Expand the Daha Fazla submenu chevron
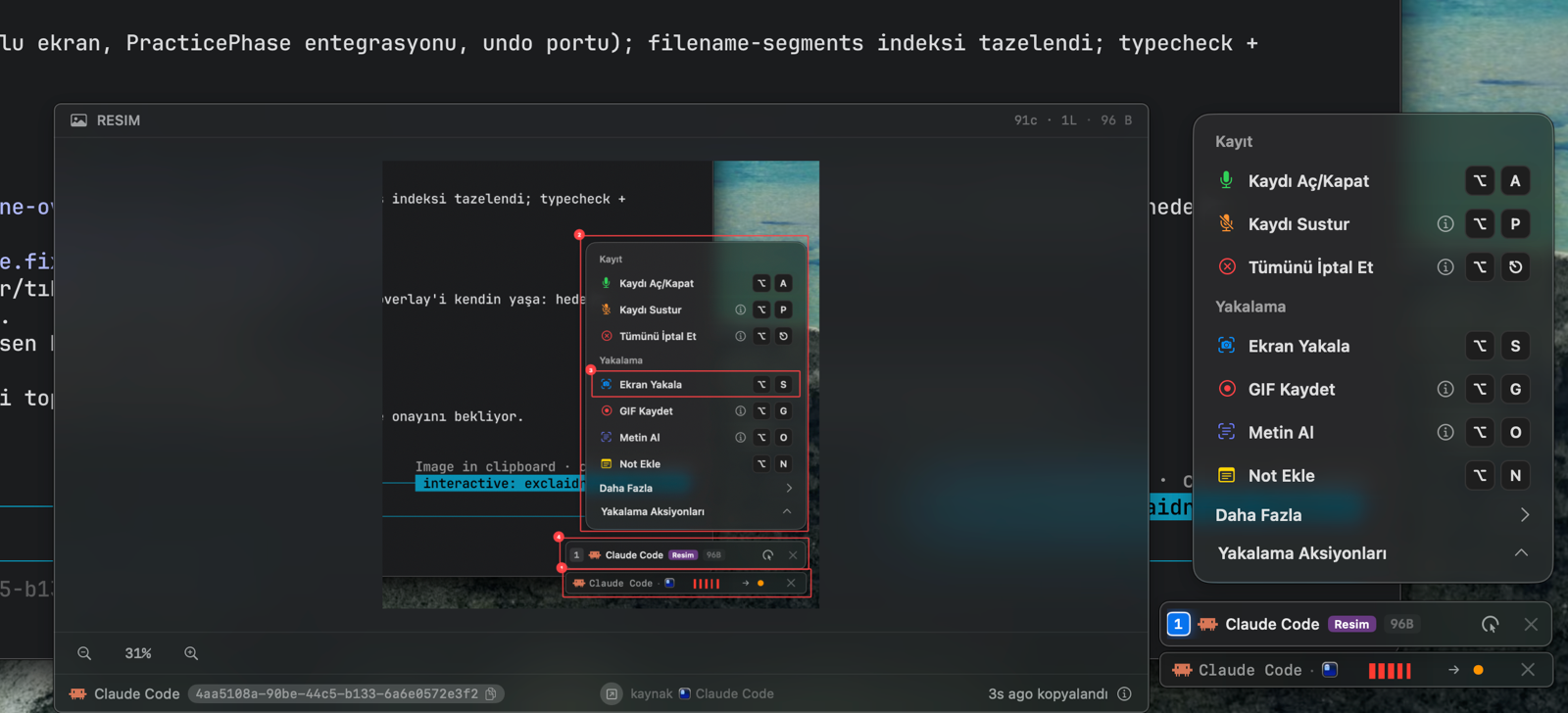 point(1524,514)
